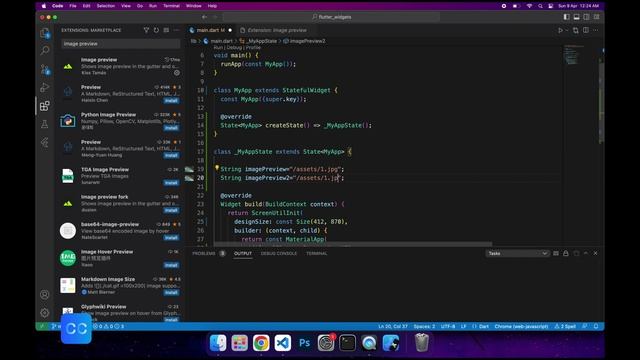The width and height of the screenshot is (640, 360).
Task: Toggle primary side bar visibility
Action: click(x=567, y=17)
